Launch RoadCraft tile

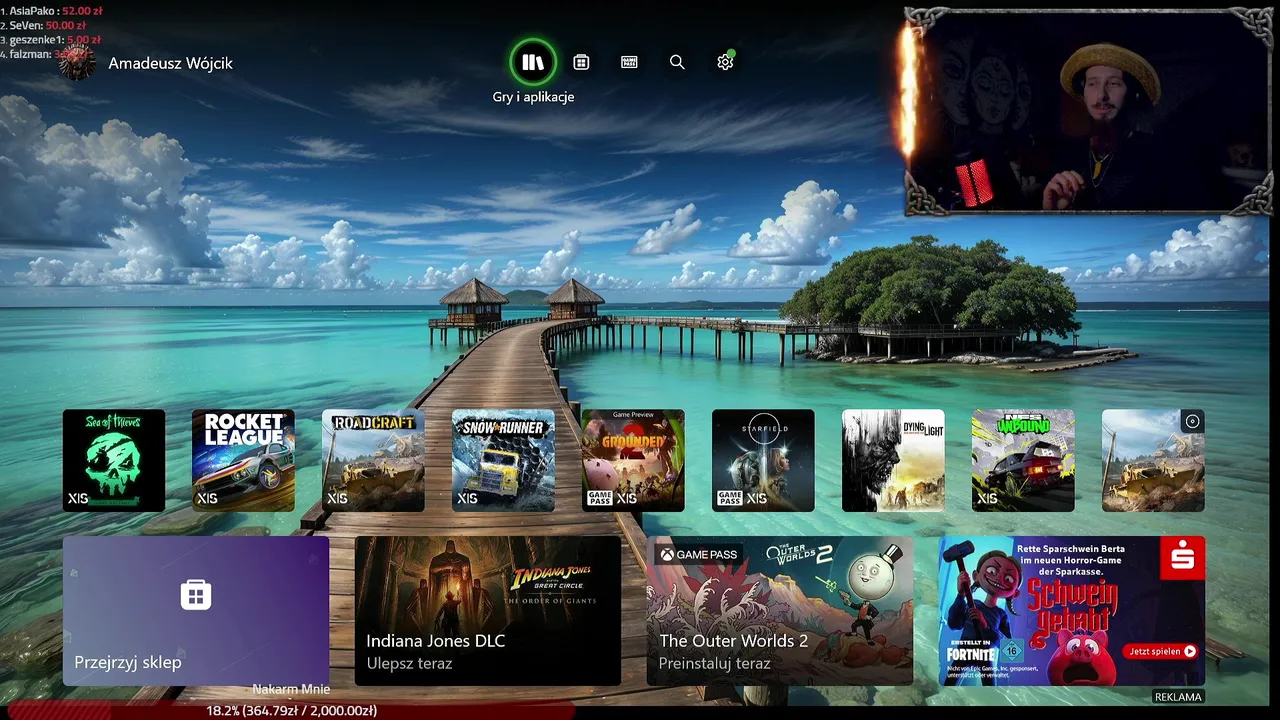(x=373, y=460)
